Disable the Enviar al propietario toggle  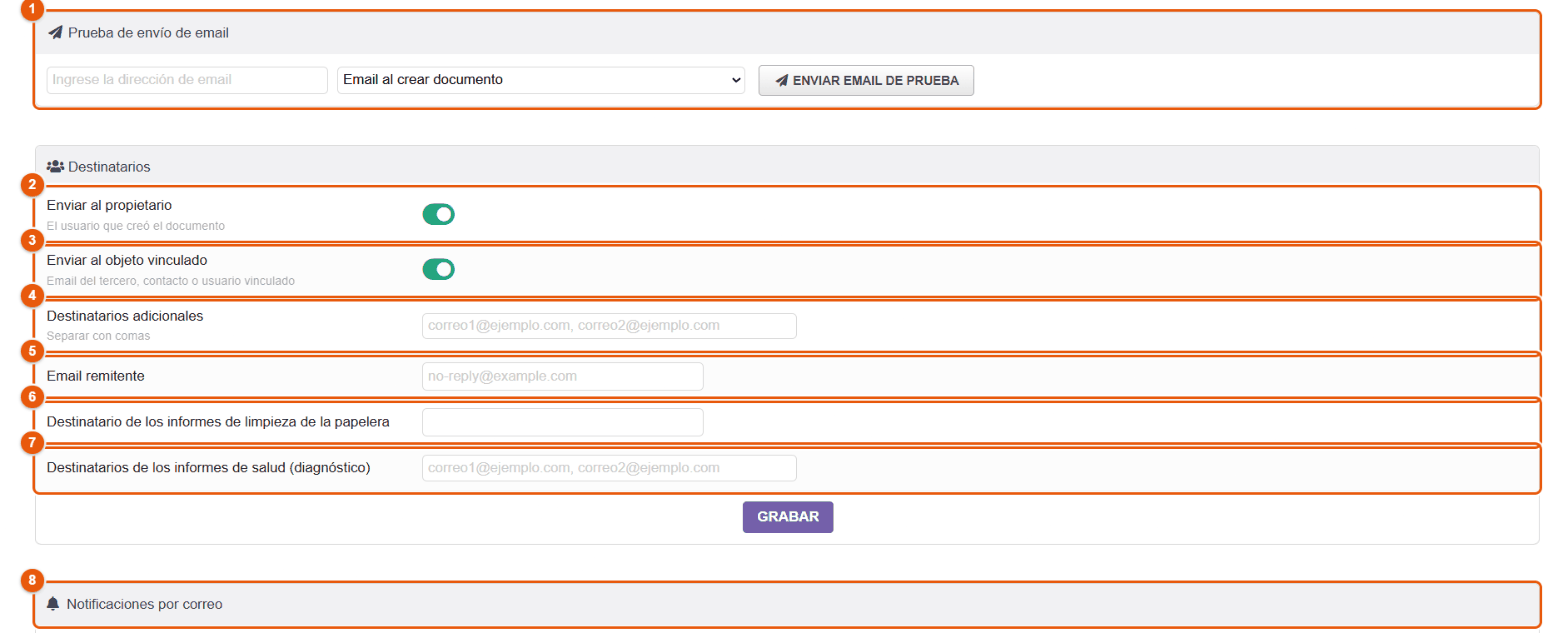pyautogui.click(x=439, y=214)
